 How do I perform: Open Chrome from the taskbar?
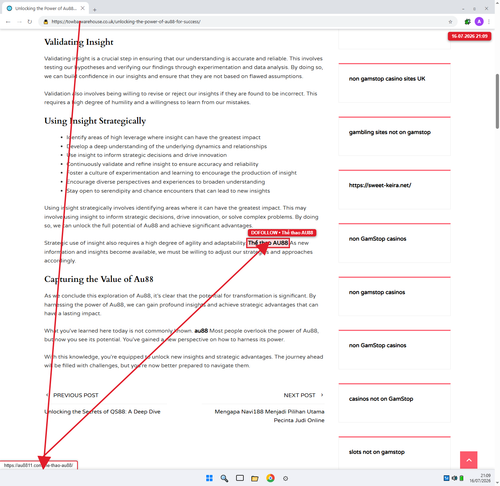[x=270, y=478]
